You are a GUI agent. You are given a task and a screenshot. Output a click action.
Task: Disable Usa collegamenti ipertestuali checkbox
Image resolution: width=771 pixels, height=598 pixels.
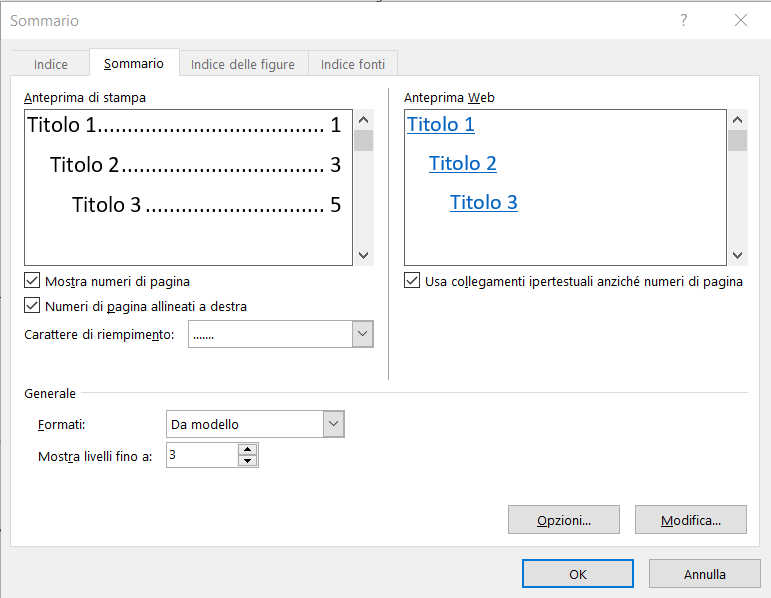[412, 282]
